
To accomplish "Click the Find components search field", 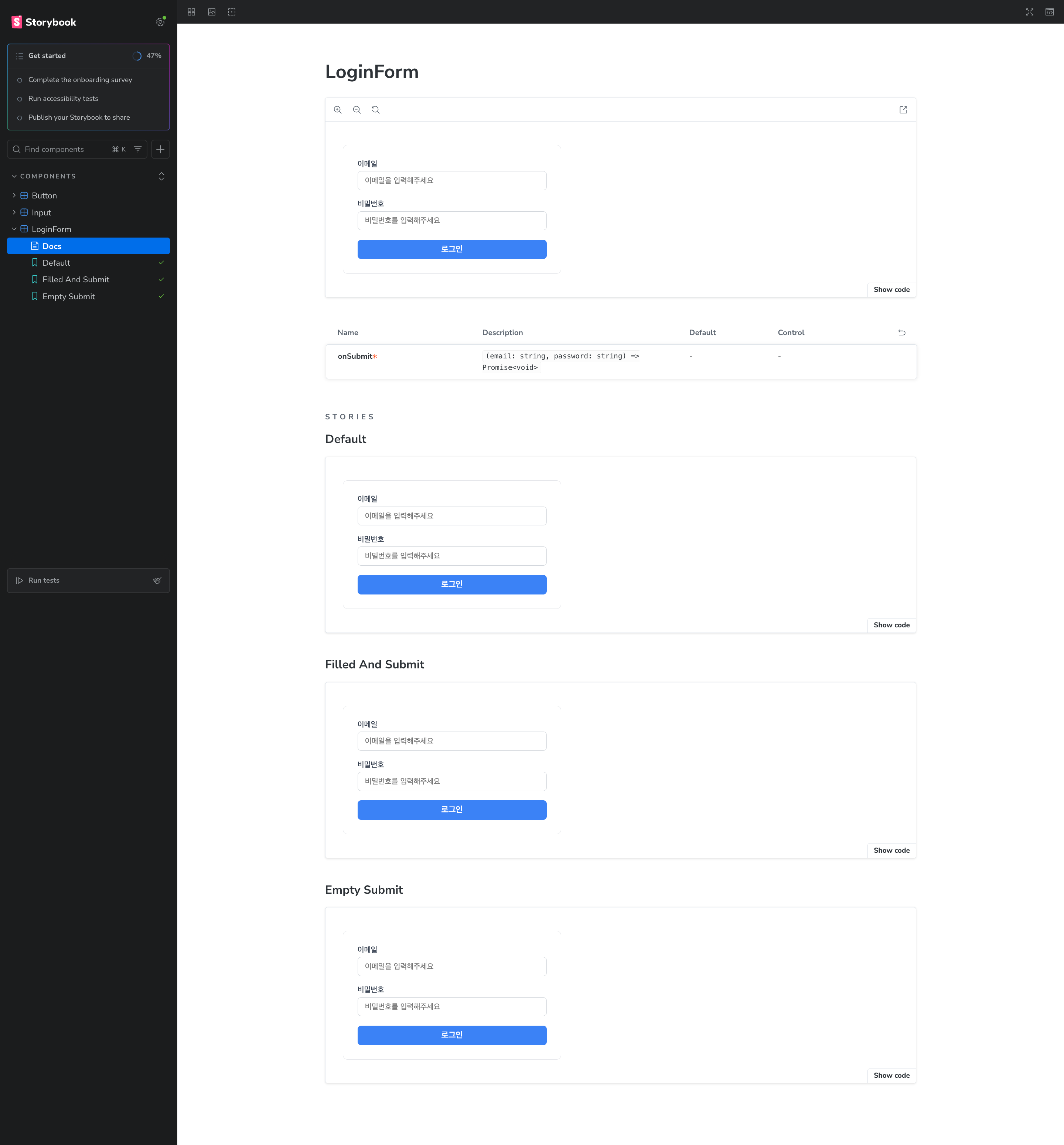I will [x=63, y=149].
